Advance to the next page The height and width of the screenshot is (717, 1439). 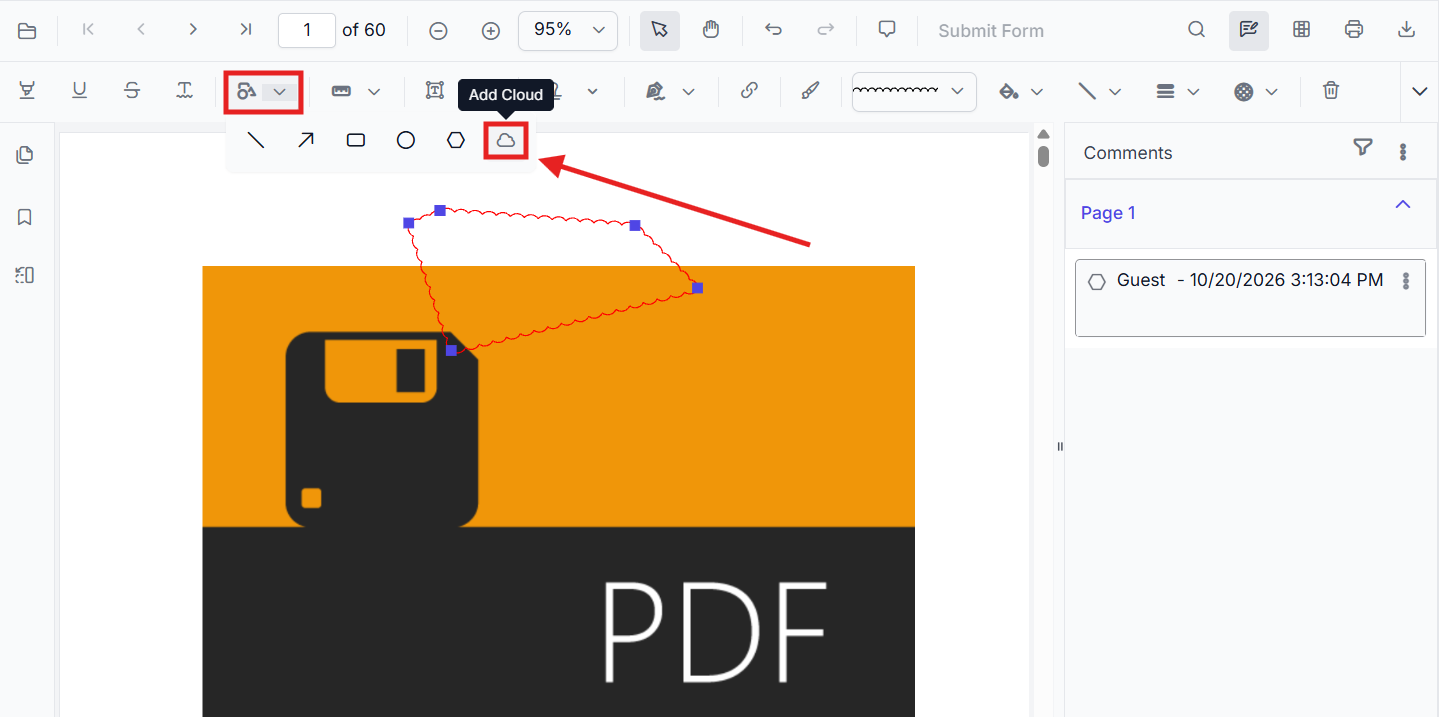(193, 30)
